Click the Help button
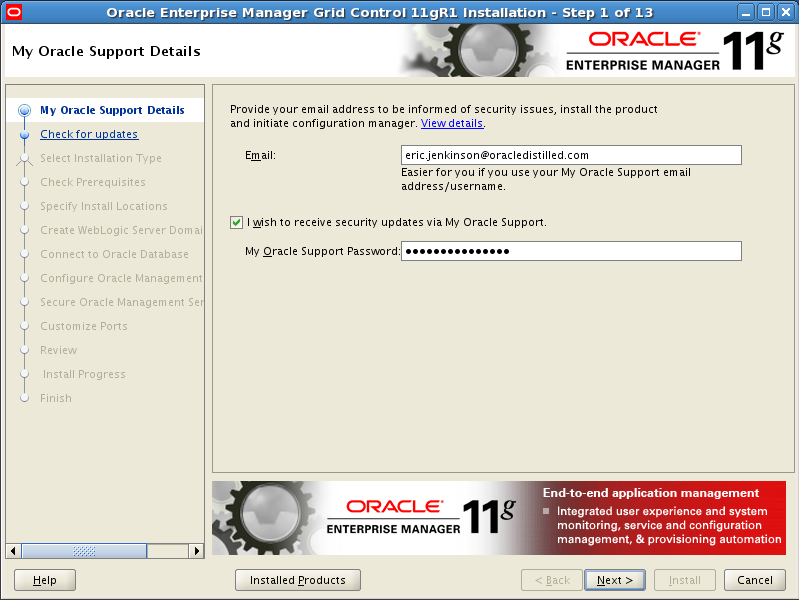The width and height of the screenshot is (799, 600). pyautogui.click(x=45, y=580)
